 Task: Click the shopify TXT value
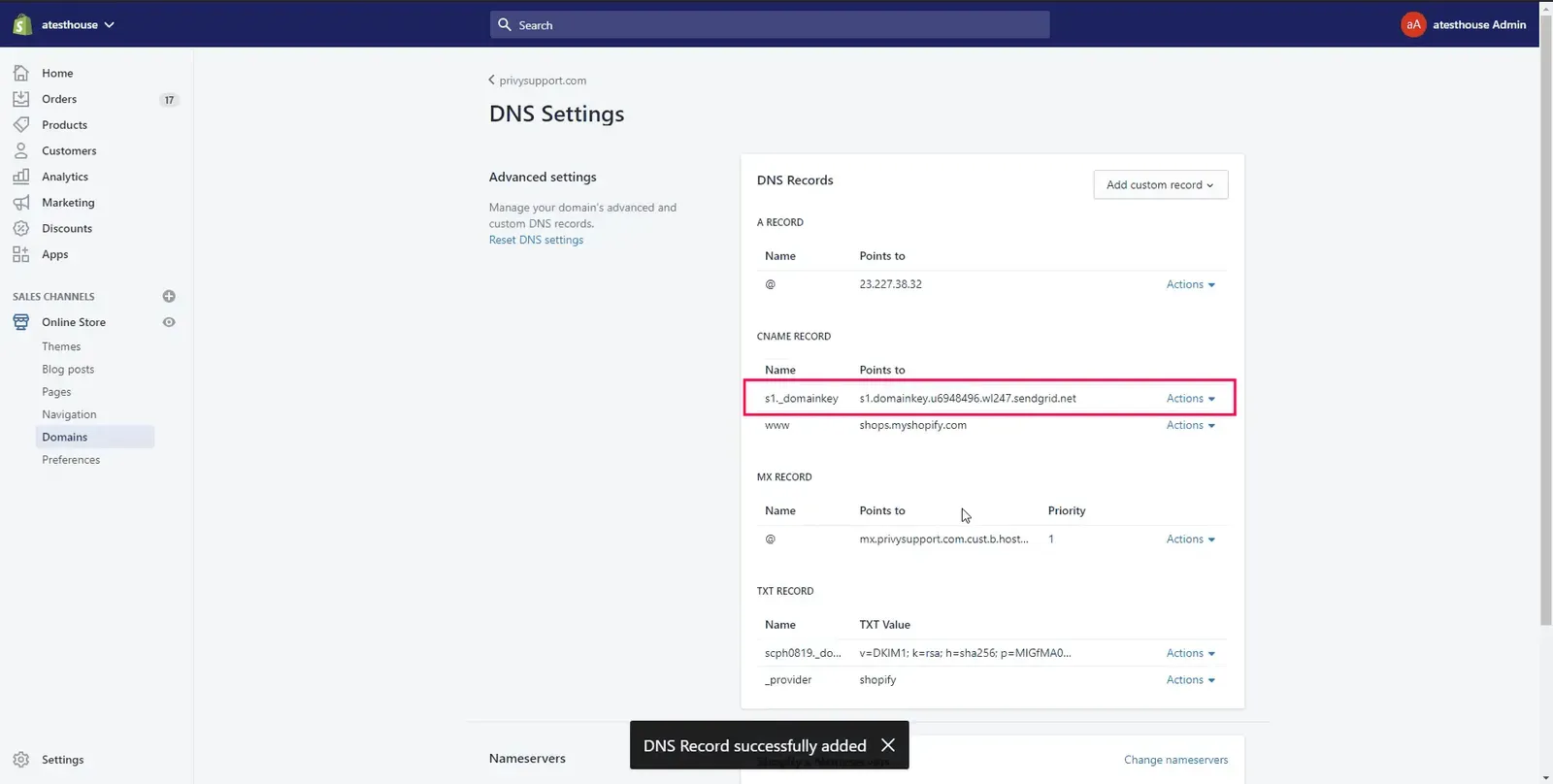coord(877,680)
